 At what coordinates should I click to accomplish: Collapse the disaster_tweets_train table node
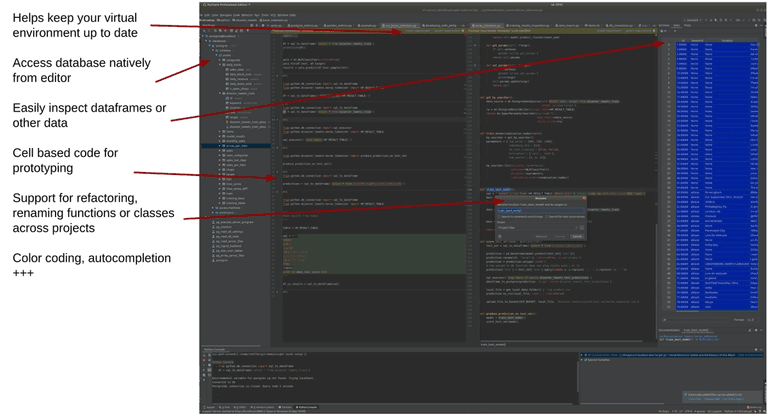click(220, 93)
